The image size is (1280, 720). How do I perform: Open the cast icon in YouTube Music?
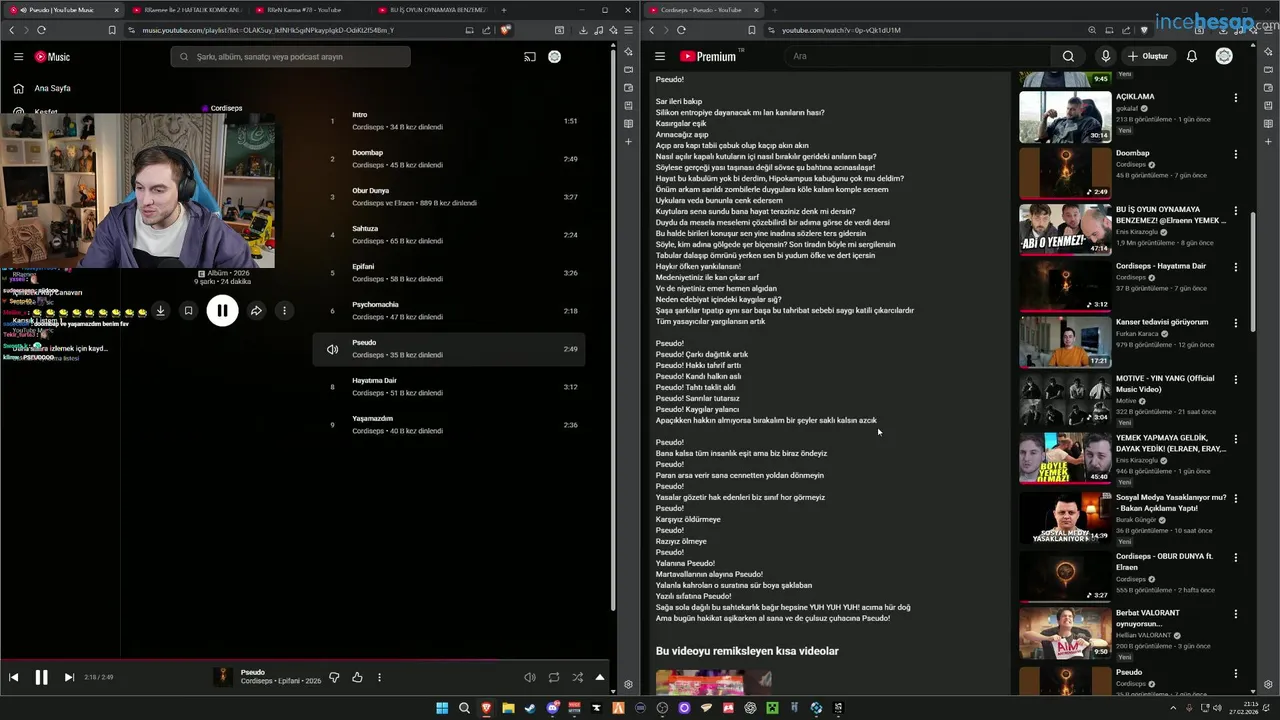pyautogui.click(x=530, y=57)
